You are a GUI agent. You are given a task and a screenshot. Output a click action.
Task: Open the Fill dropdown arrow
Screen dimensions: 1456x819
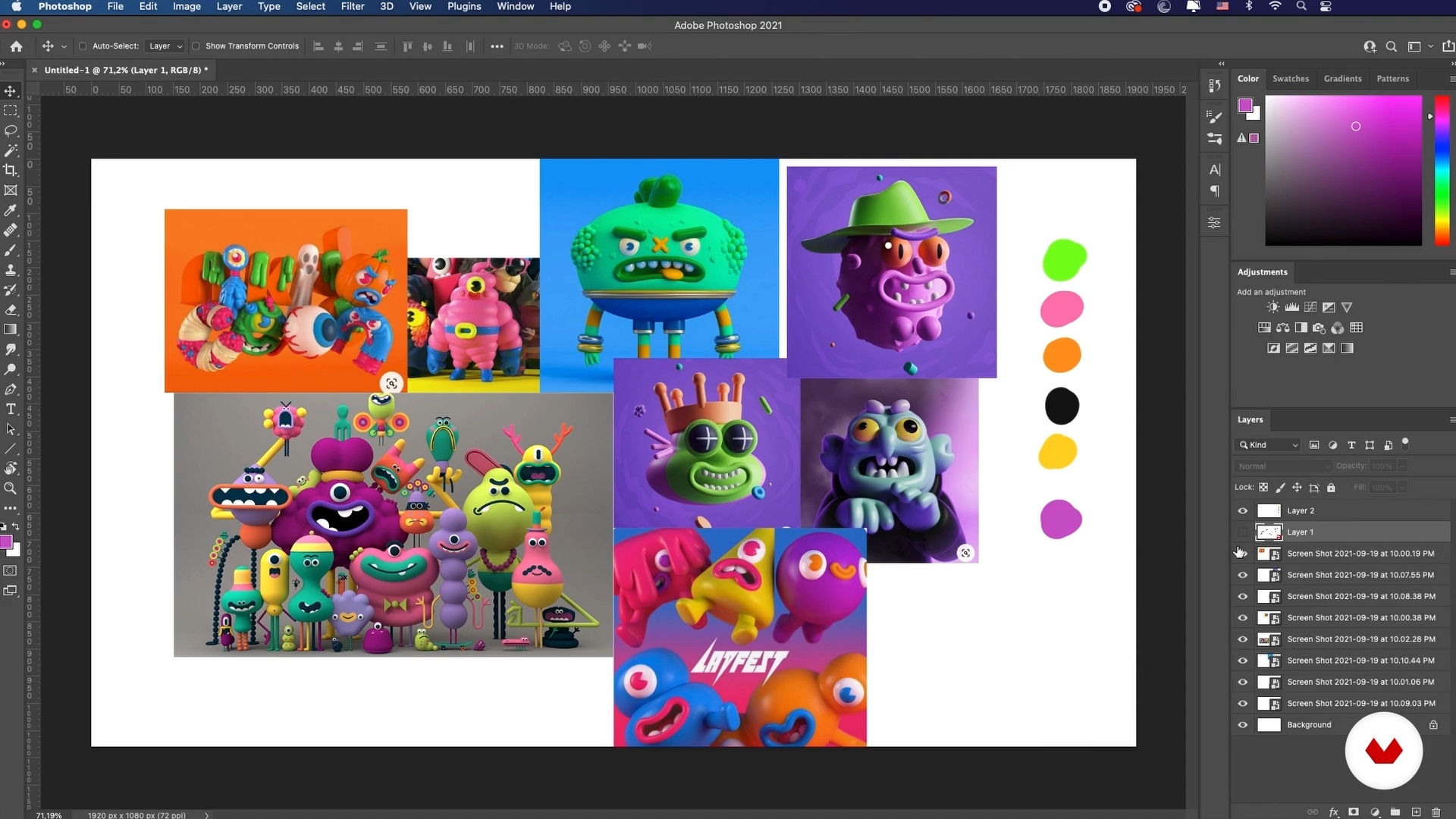1403,488
